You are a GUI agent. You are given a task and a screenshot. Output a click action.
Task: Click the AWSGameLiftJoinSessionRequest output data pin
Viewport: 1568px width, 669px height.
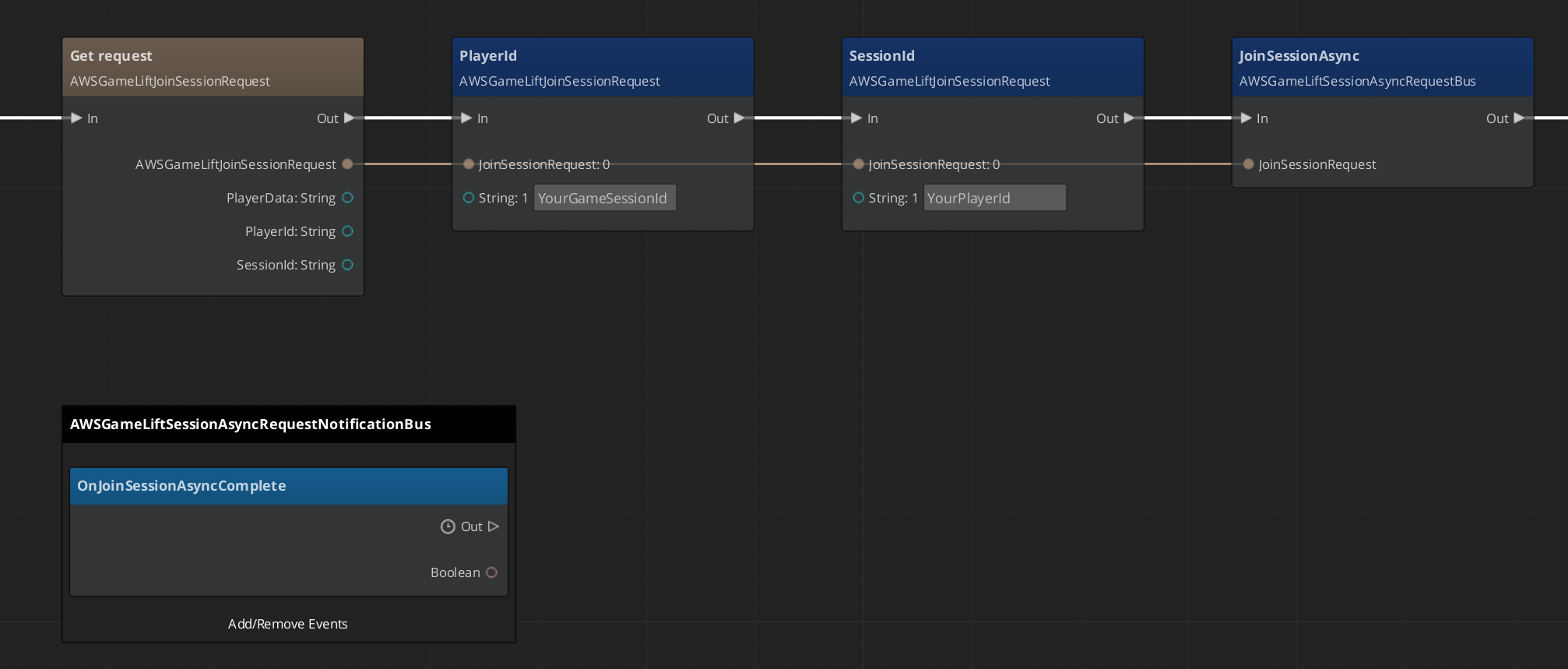(x=348, y=164)
